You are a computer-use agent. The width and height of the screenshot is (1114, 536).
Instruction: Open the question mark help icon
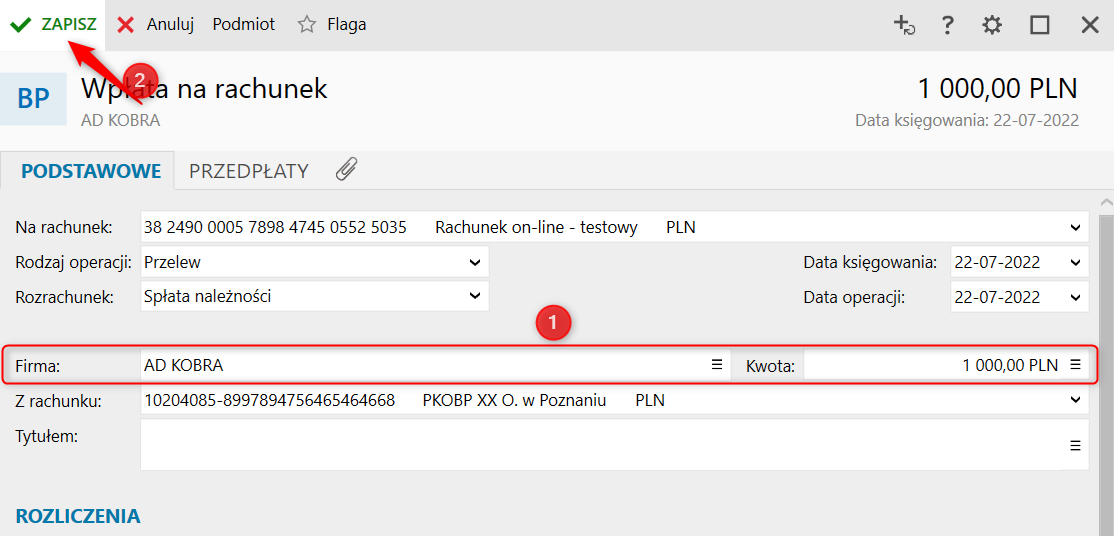click(x=947, y=25)
